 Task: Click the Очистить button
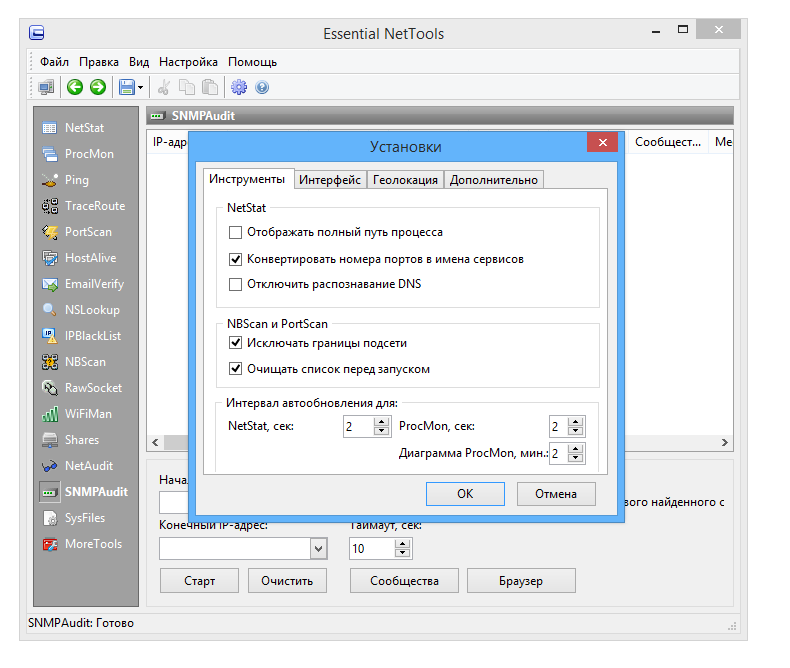pyautogui.click(x=287, y=581)
